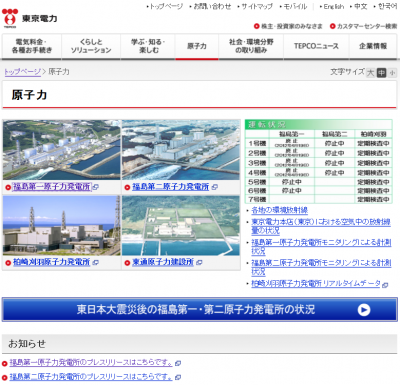The height and width of the screenshot is (385, 400).
Task: Open the 原子力 navigation tab
Action: (197, 46)
